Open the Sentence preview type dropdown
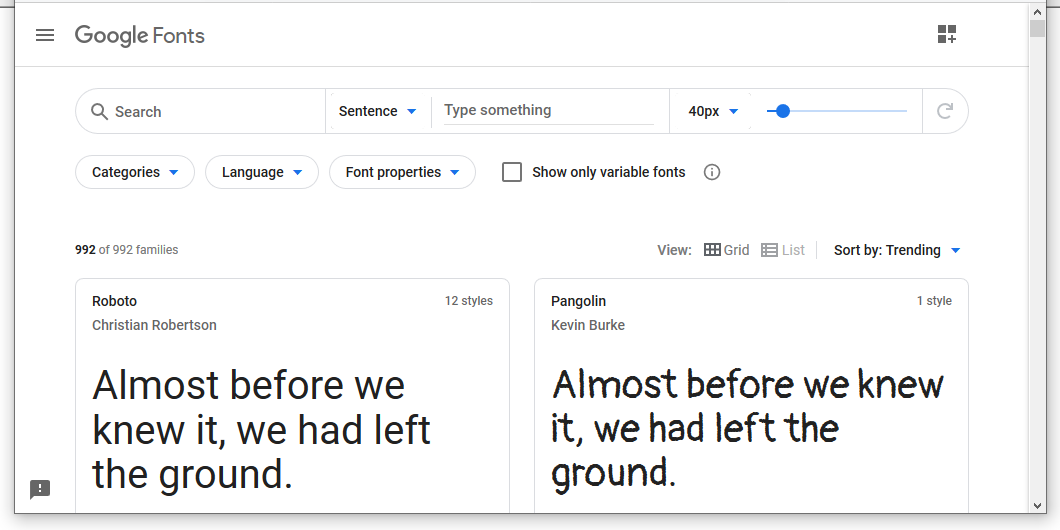Image resolution: width=1060 pixels, height=530 pixels. click(x=378, y=111)
